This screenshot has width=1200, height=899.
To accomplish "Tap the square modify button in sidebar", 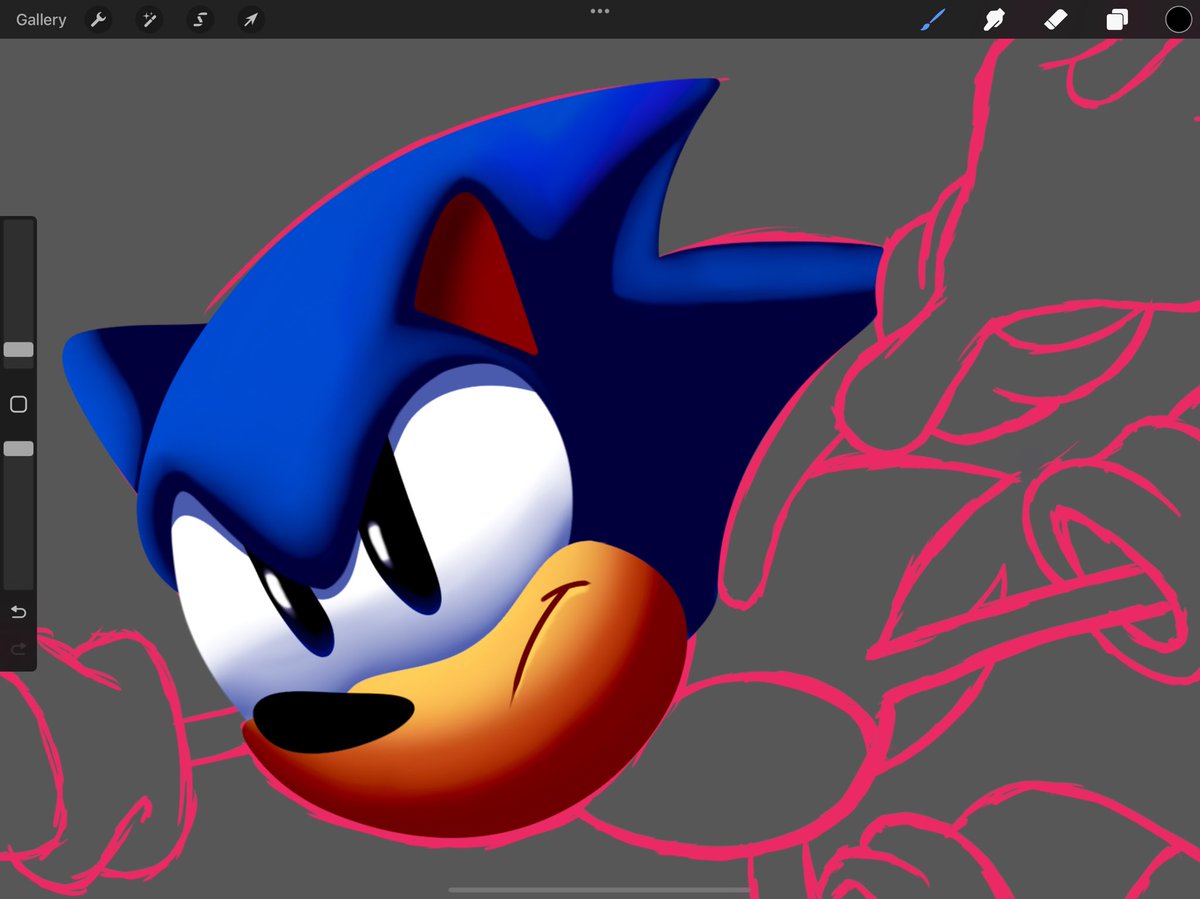I will (x=18, y=404).
